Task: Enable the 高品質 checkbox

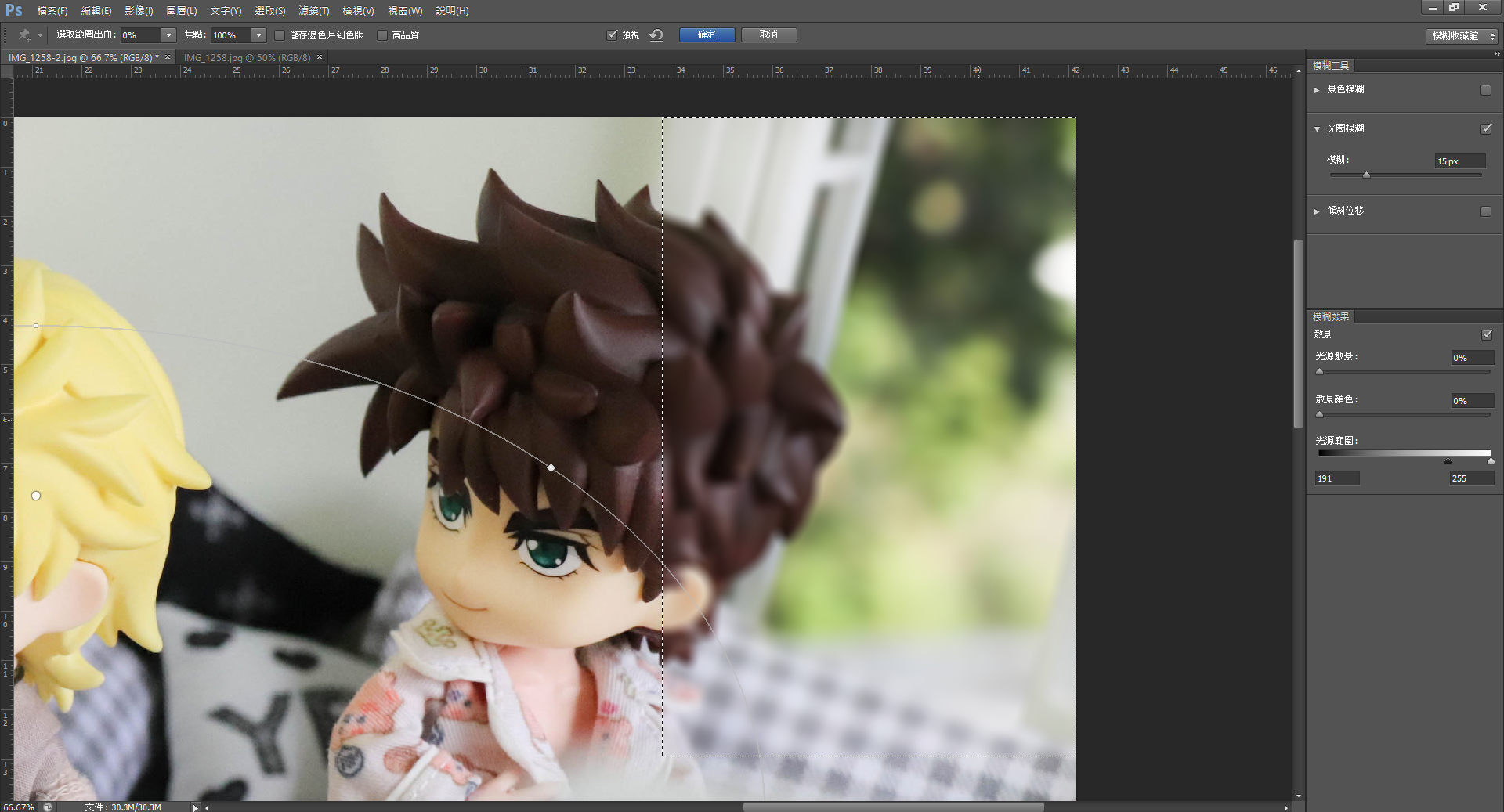Action: 382,35
